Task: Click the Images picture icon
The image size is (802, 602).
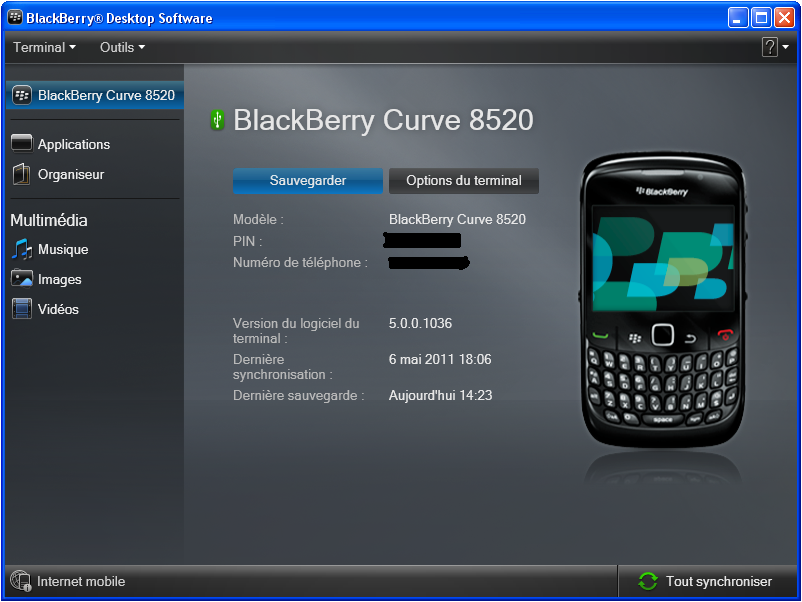Action: pos(21,279)
